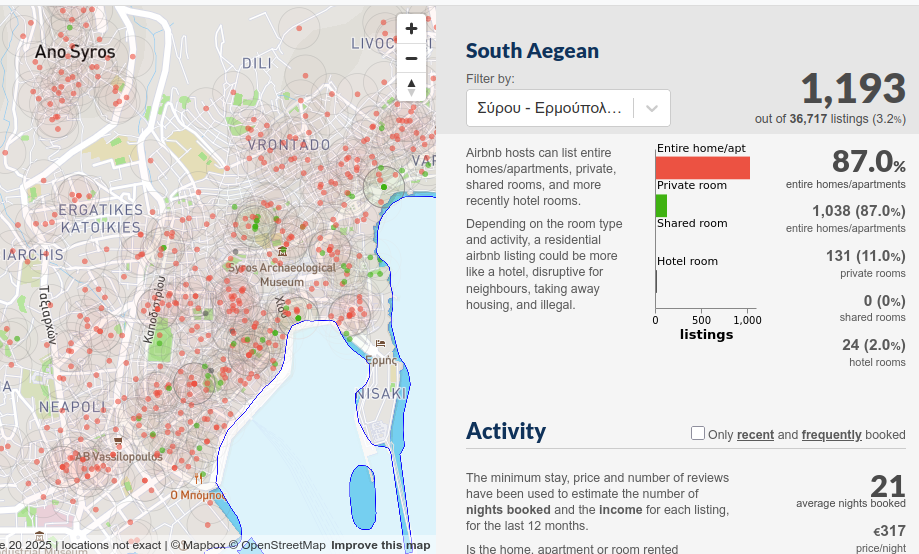The height and width of the screenshot is (554, 919).
Task: Click the South Aegean heading
Action: 532,51
